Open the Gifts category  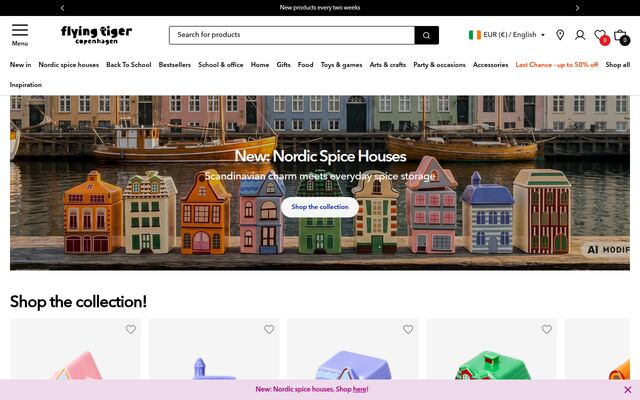click(283, 64)
